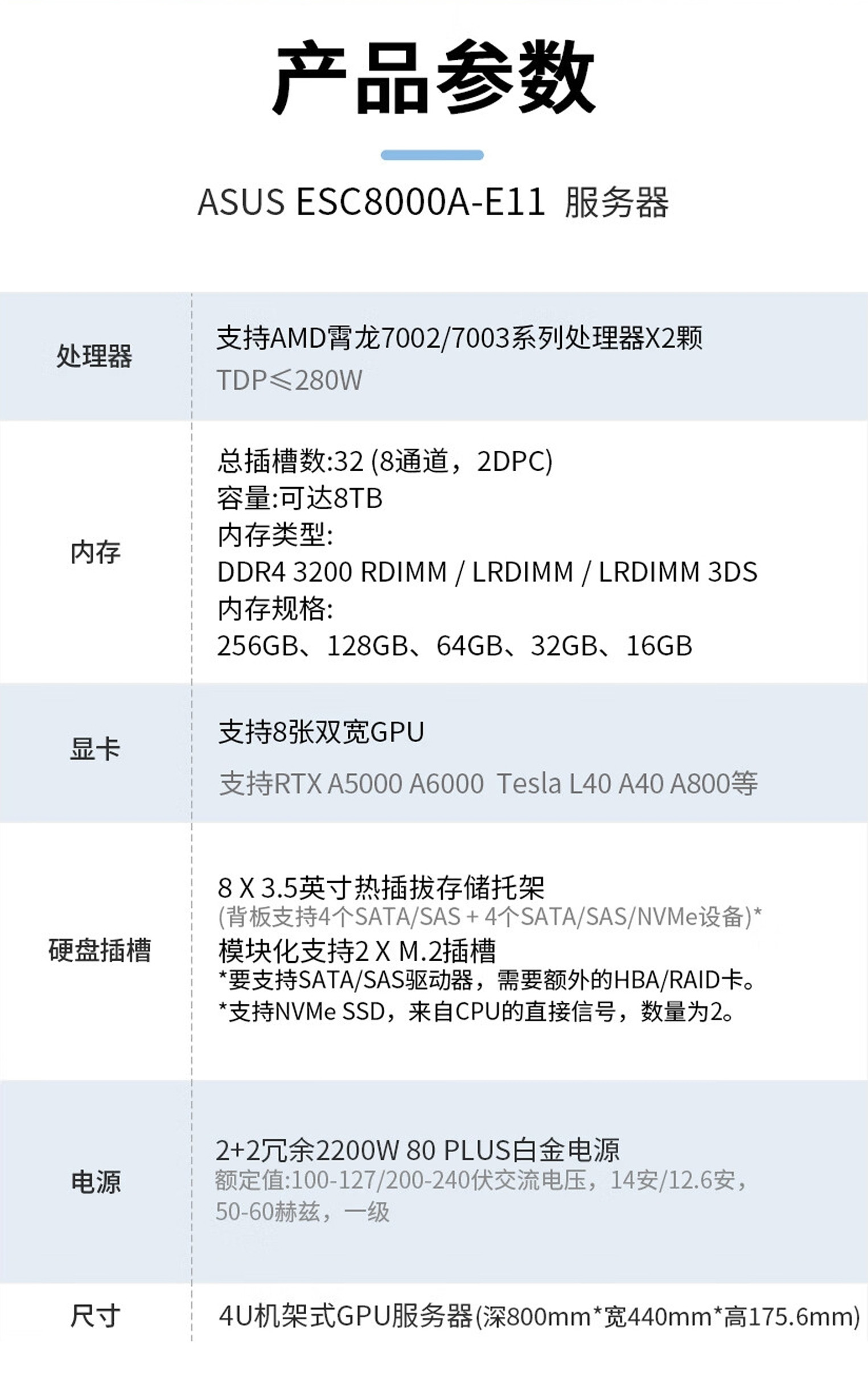Click the blue divider bar under the title
Screen dimensions: 868x1400
coord(431,155)
